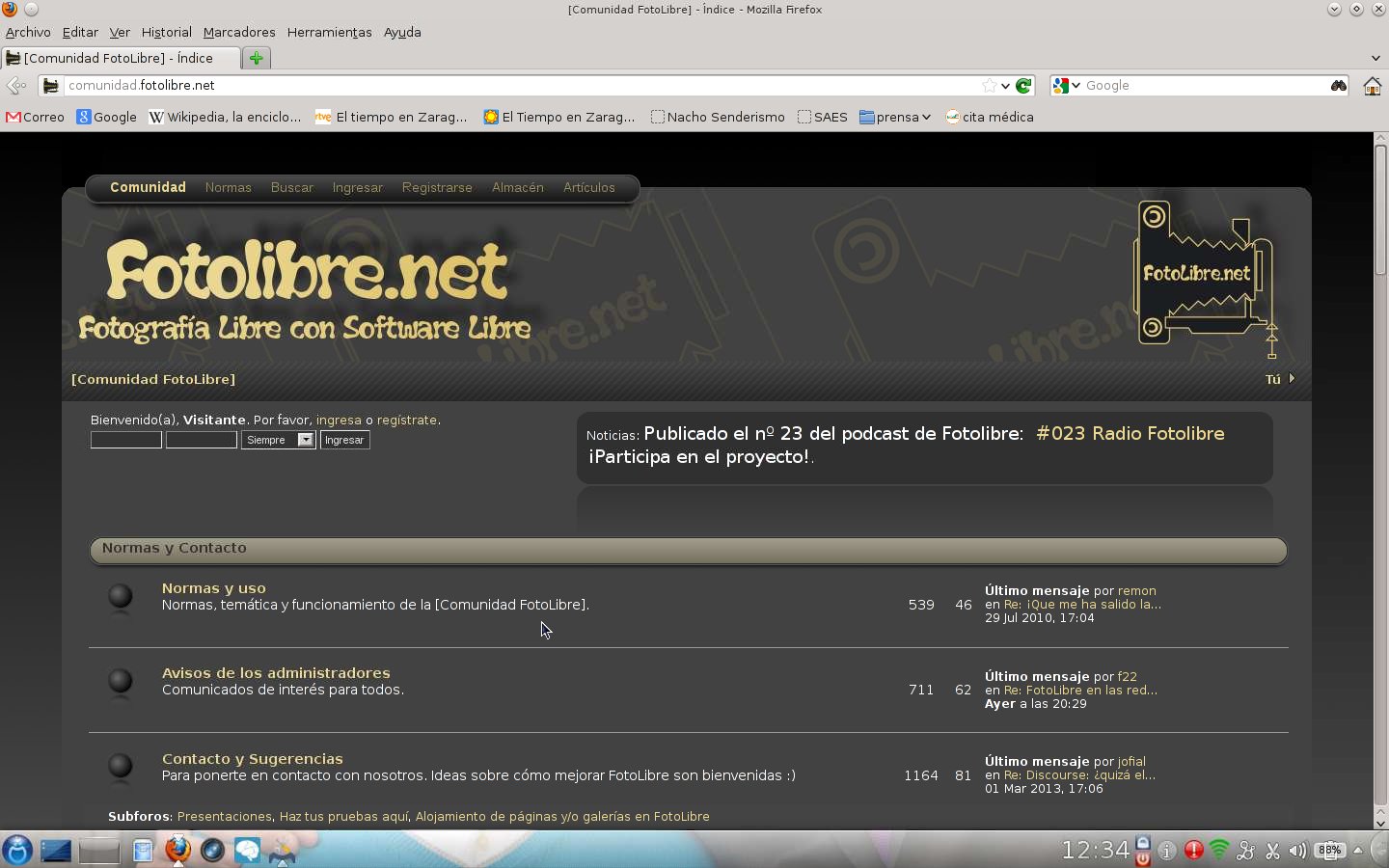Click the red exclamation notification tray icon
This screenshot has width=1389, height=868.
[1194, 850]
